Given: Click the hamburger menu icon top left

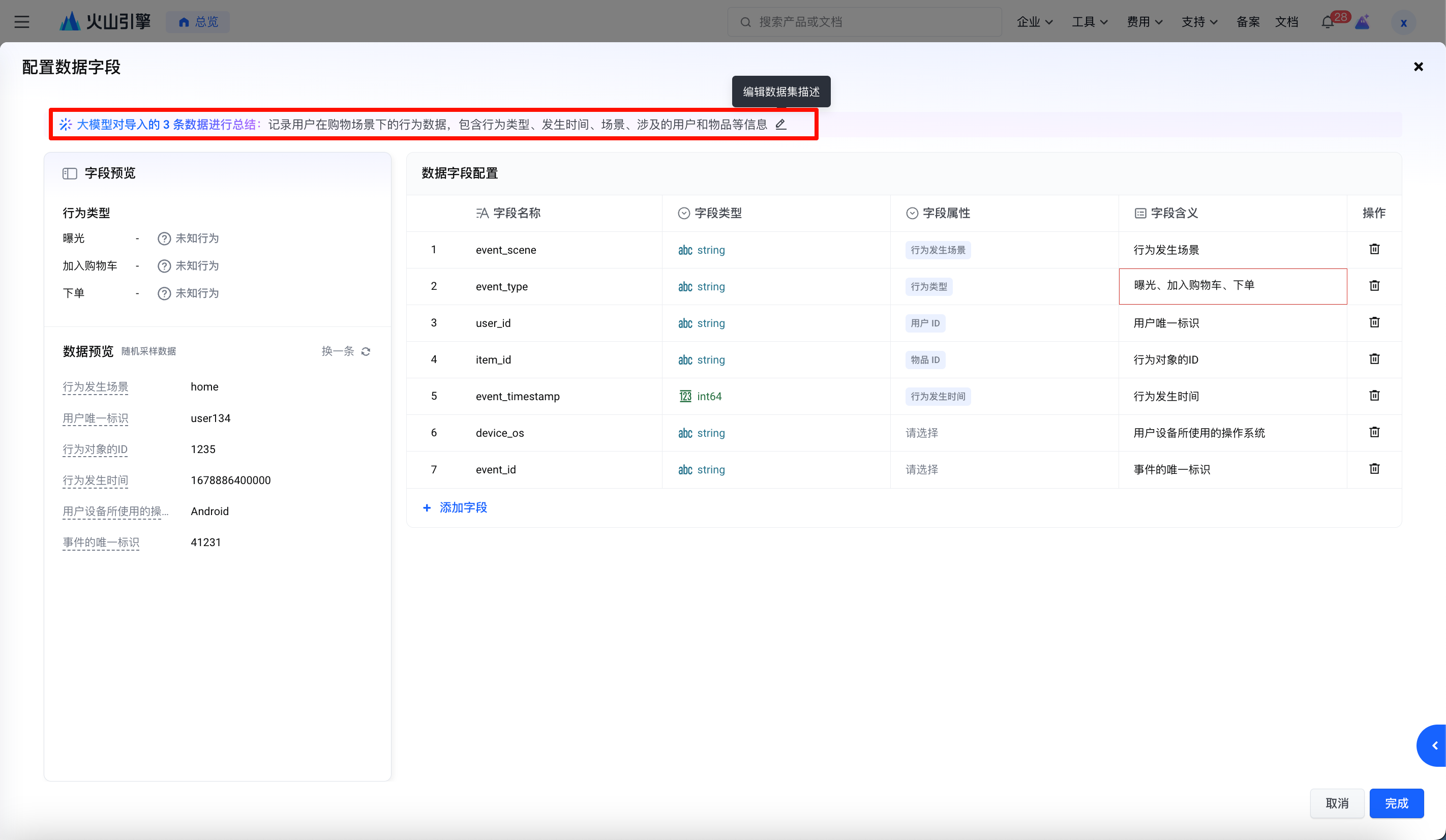Looking at the screenshot, I should [22, 22].
